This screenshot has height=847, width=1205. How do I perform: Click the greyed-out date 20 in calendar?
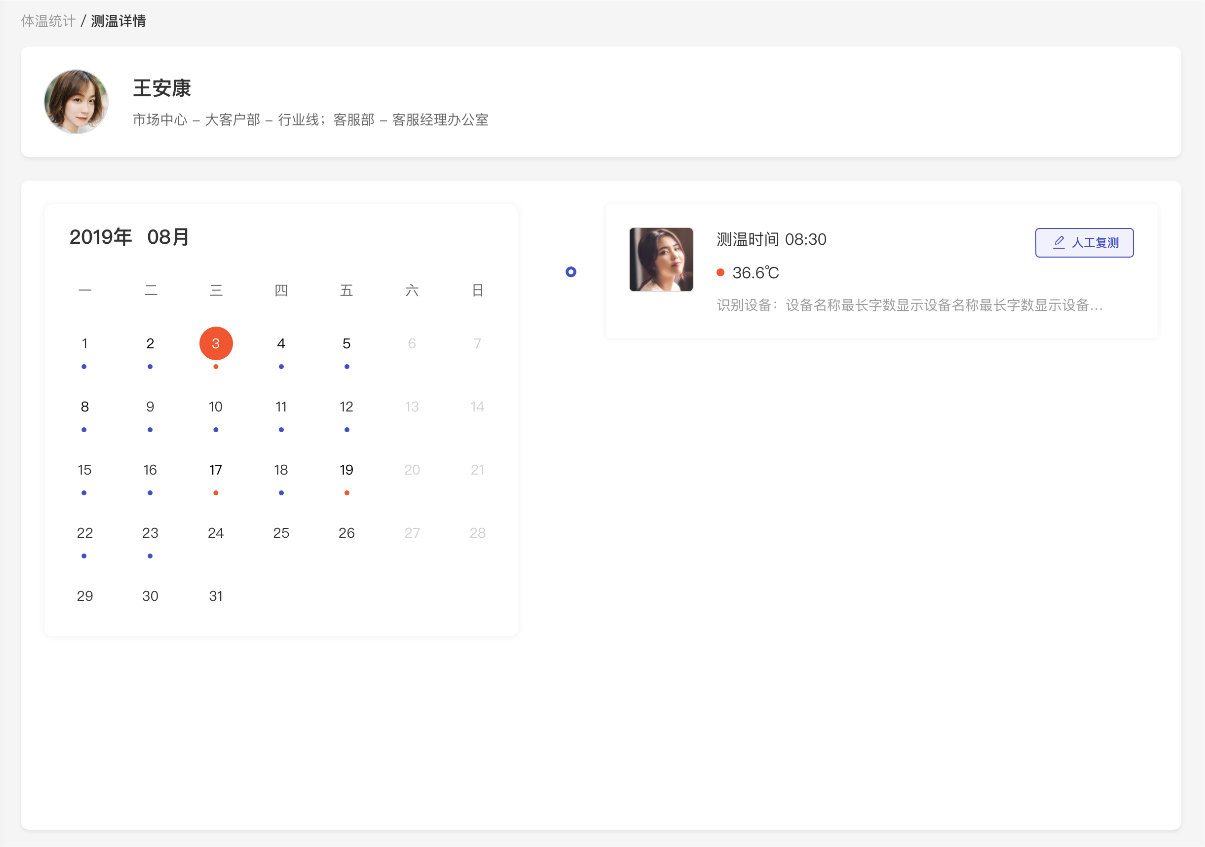[412, 469]
